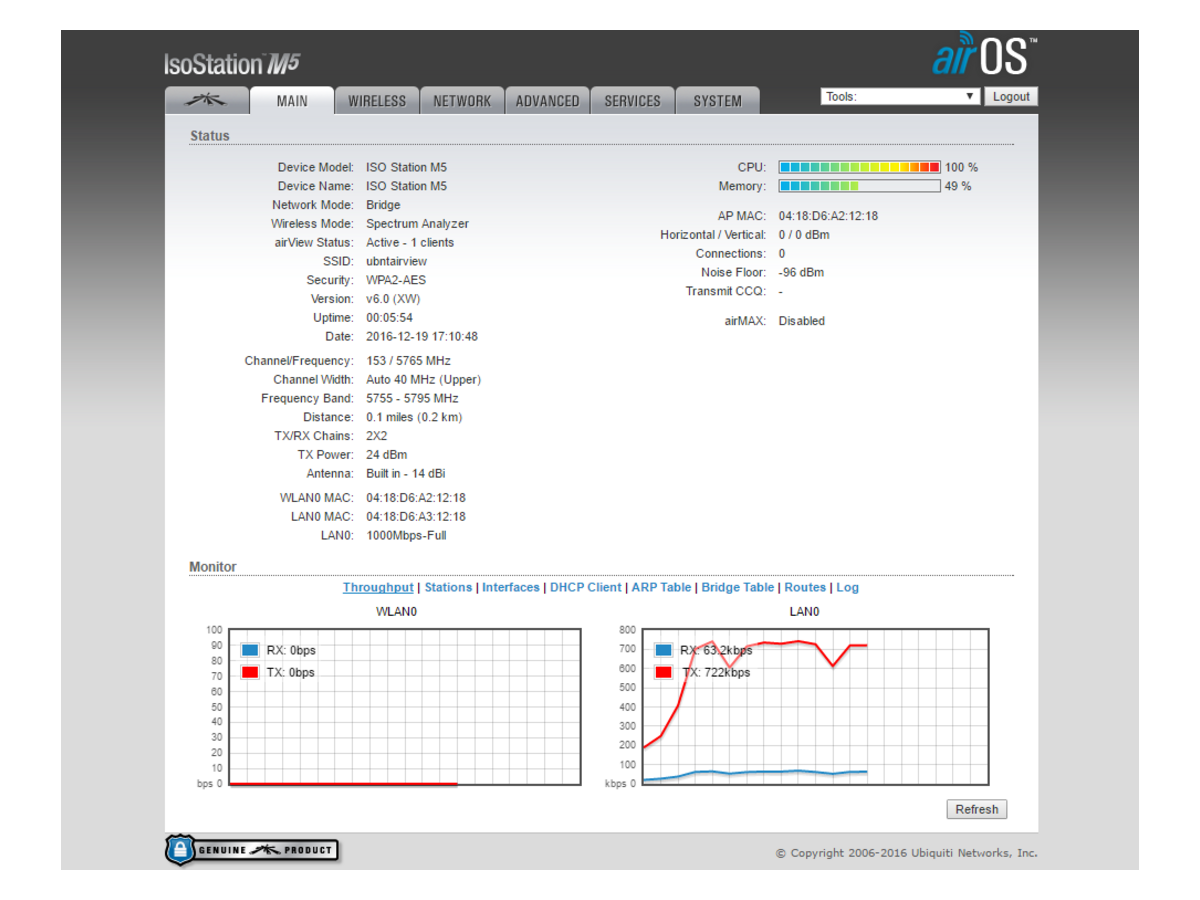The width and height of the screenshot is (1200, 900).
Task: Click the Memory 49 % reading
Action: 958,186
